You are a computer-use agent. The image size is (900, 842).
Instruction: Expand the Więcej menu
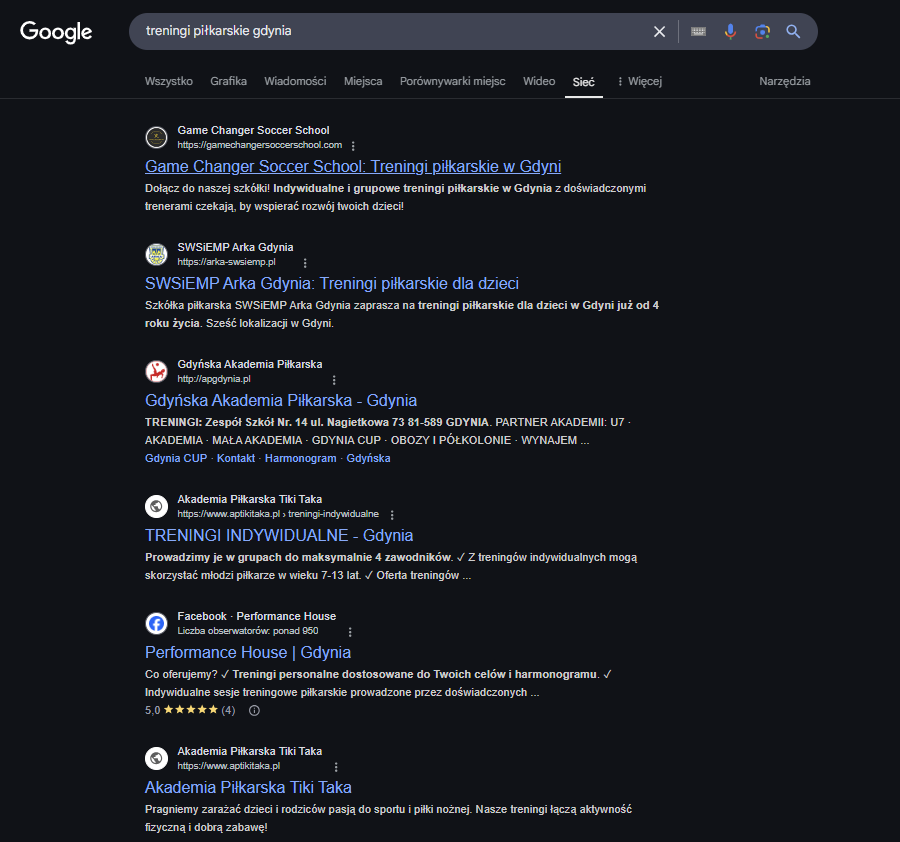(640, 81)
